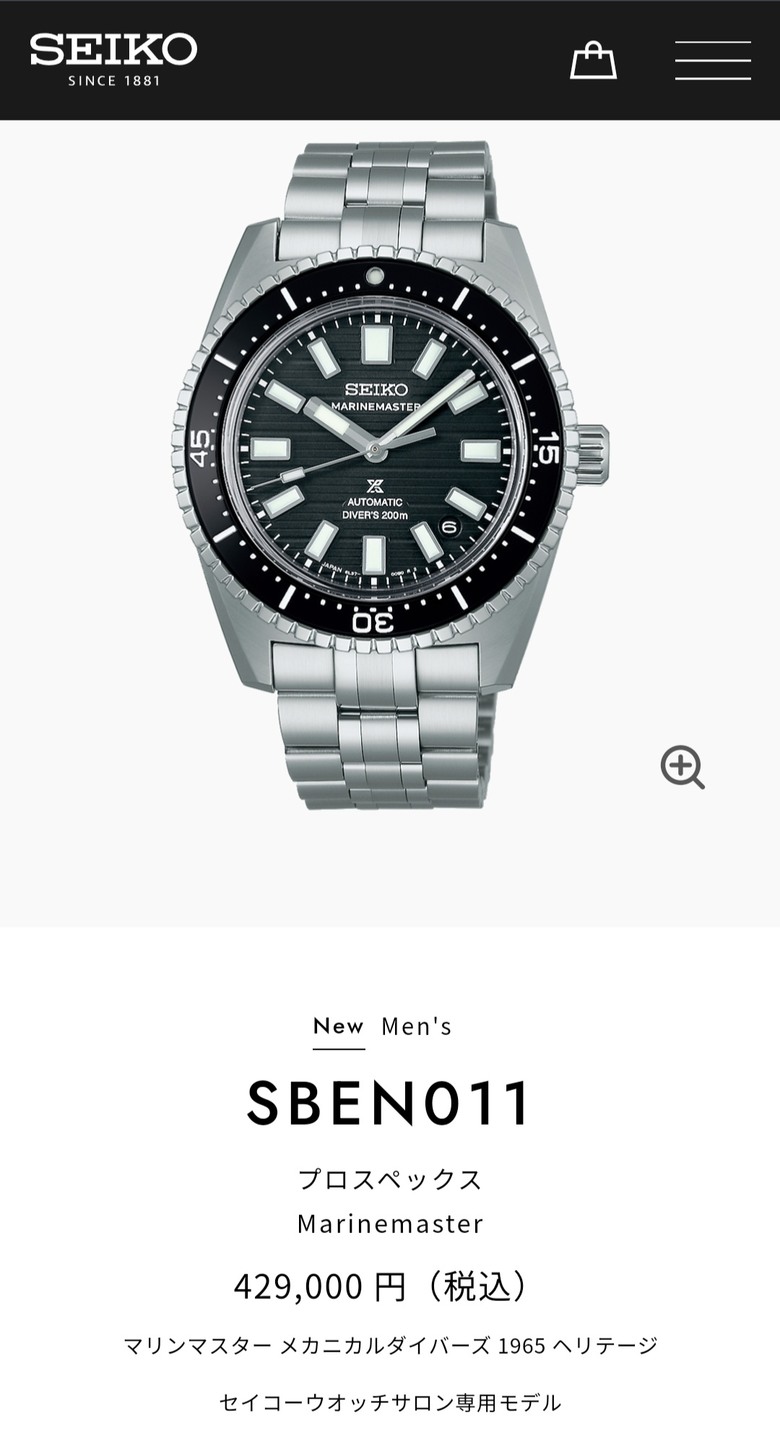
Task: Click the 1965 ヘリテージ description line
Action: tap(390, 1346)
